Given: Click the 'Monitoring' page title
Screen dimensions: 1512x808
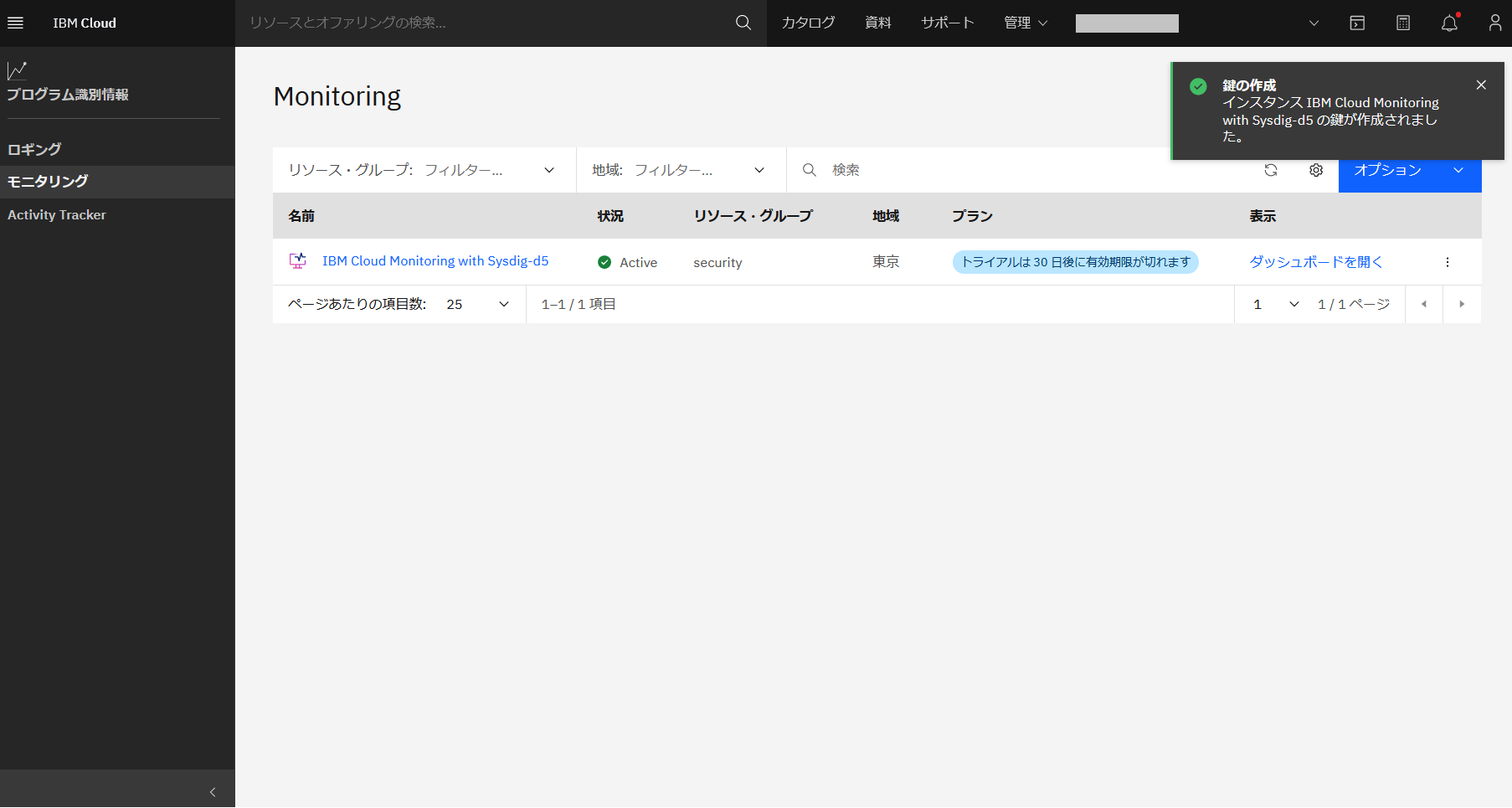Looking at the screenshot, I should pos(337,96).
